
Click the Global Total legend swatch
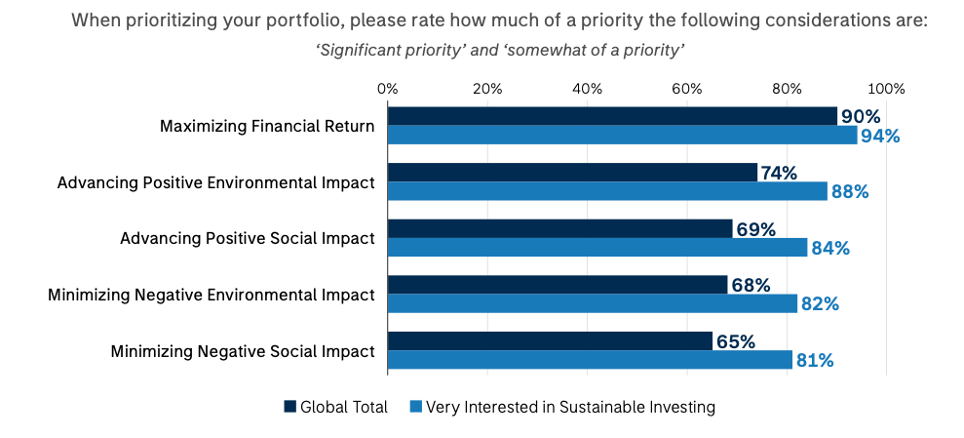pyautogui.click(x=291, y=407)
